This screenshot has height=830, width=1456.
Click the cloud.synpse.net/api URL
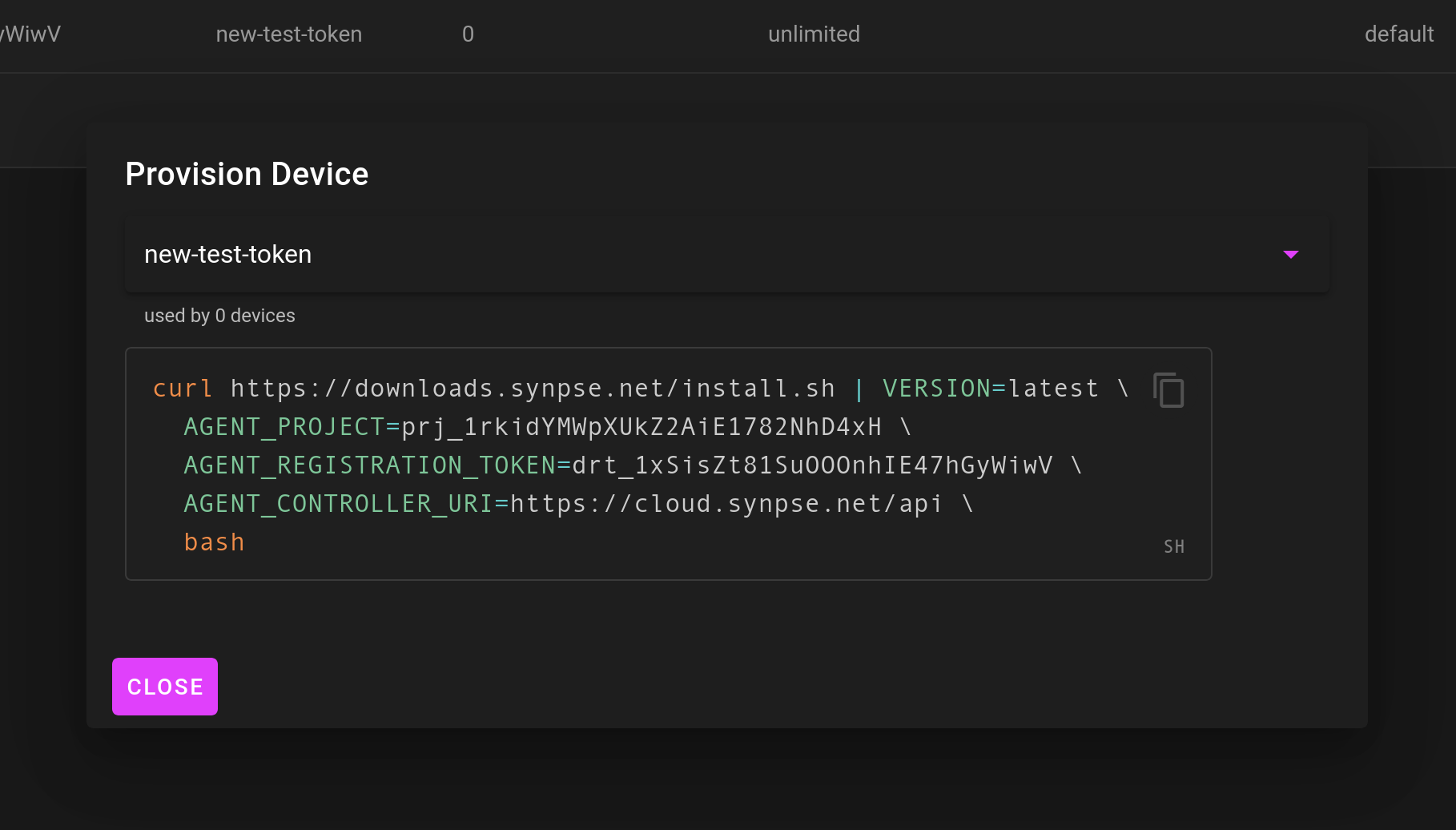[x=726, y=504]
